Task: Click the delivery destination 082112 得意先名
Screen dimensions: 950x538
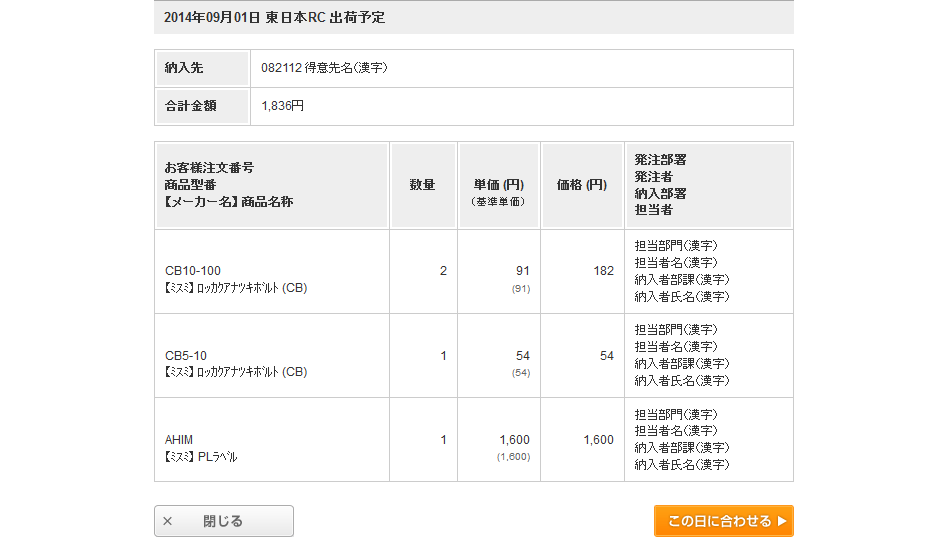Action: 324,68
